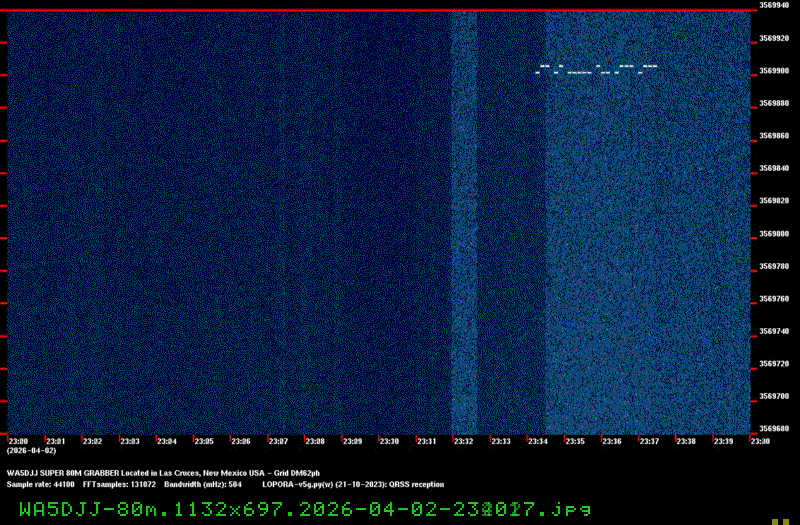Select the 3569860 frequency scale value
This screenshot has height=525, width=800.
point(774,136)
